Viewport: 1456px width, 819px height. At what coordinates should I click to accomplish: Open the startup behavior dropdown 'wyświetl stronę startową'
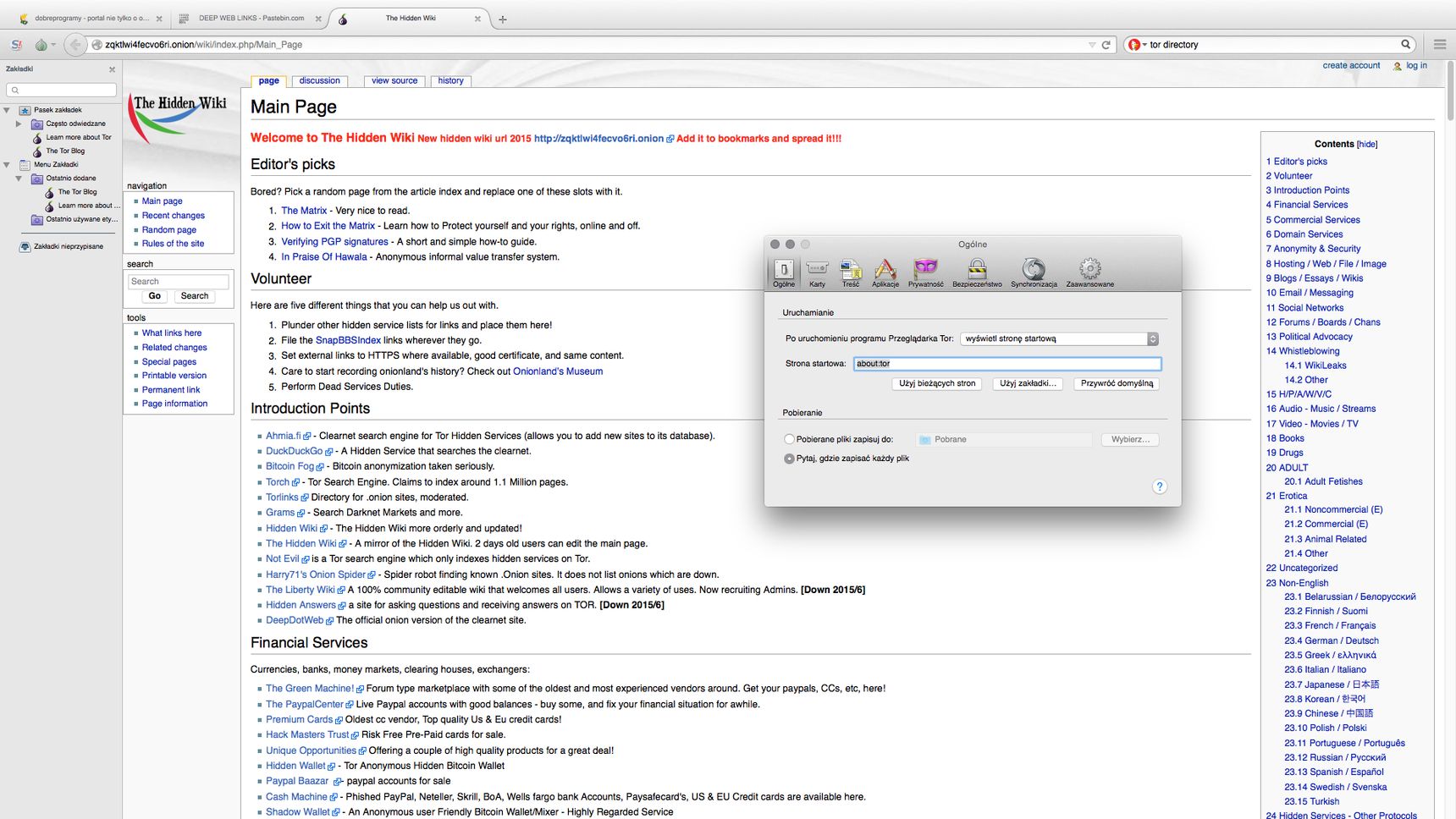pyautogui.click(x=1059, y=338)
